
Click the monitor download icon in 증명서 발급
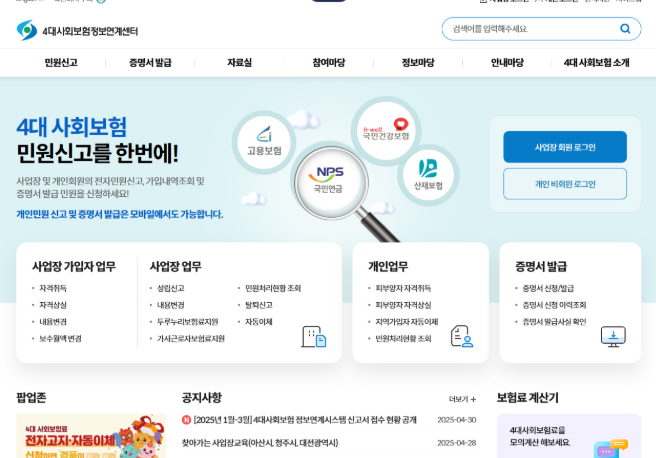coord(613,336)
